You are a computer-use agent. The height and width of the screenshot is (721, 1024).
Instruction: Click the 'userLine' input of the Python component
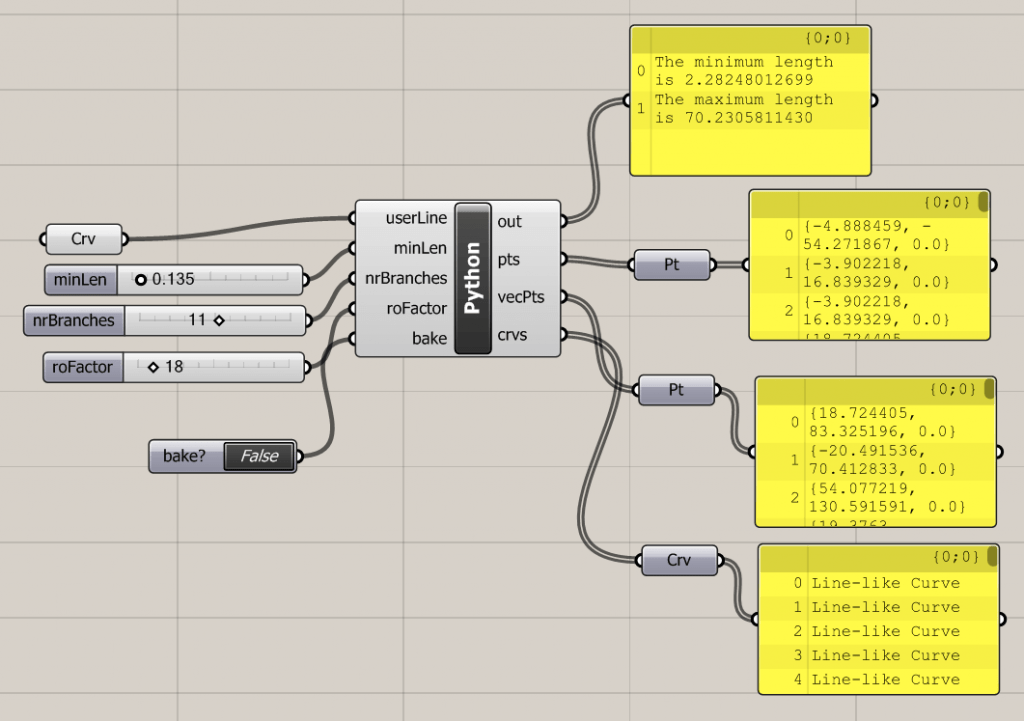pos(416,217)
